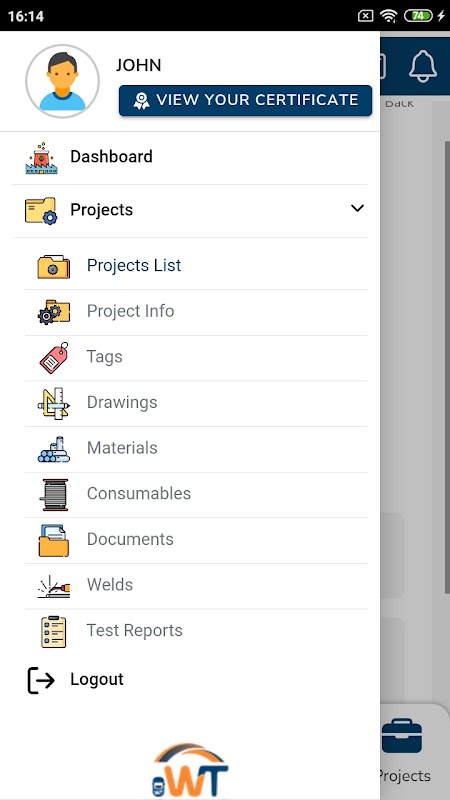Viewport: 450px width, 800px height.
Task: Click View Your Certificate button
Action: 245,100
